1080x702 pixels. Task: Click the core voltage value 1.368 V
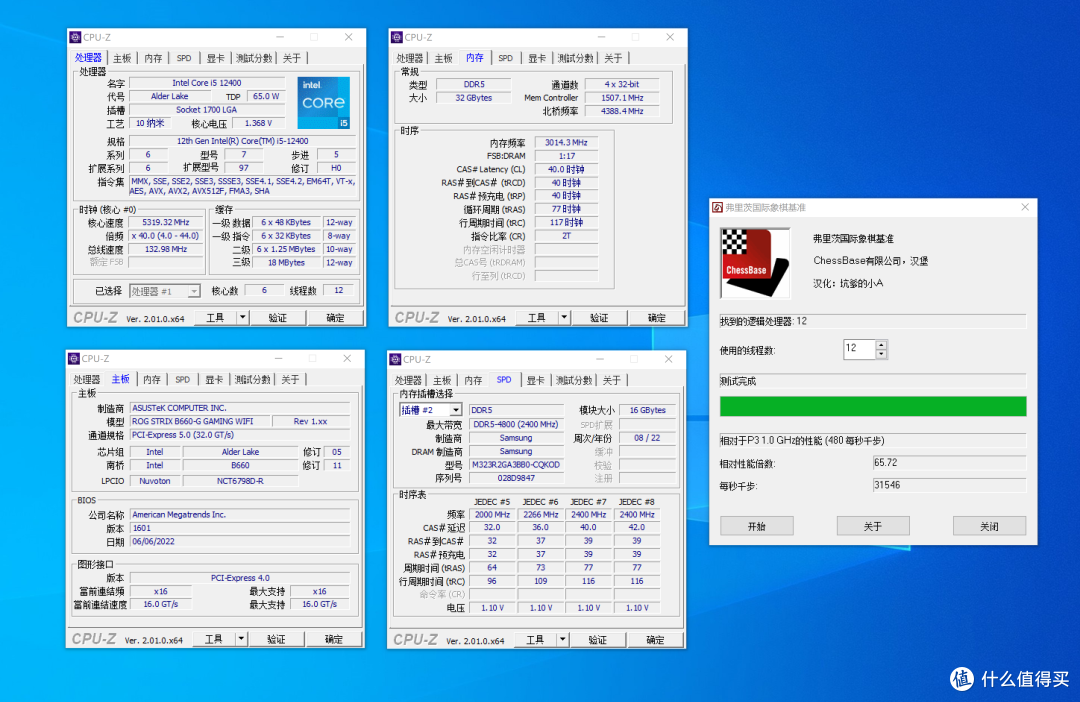258,123
